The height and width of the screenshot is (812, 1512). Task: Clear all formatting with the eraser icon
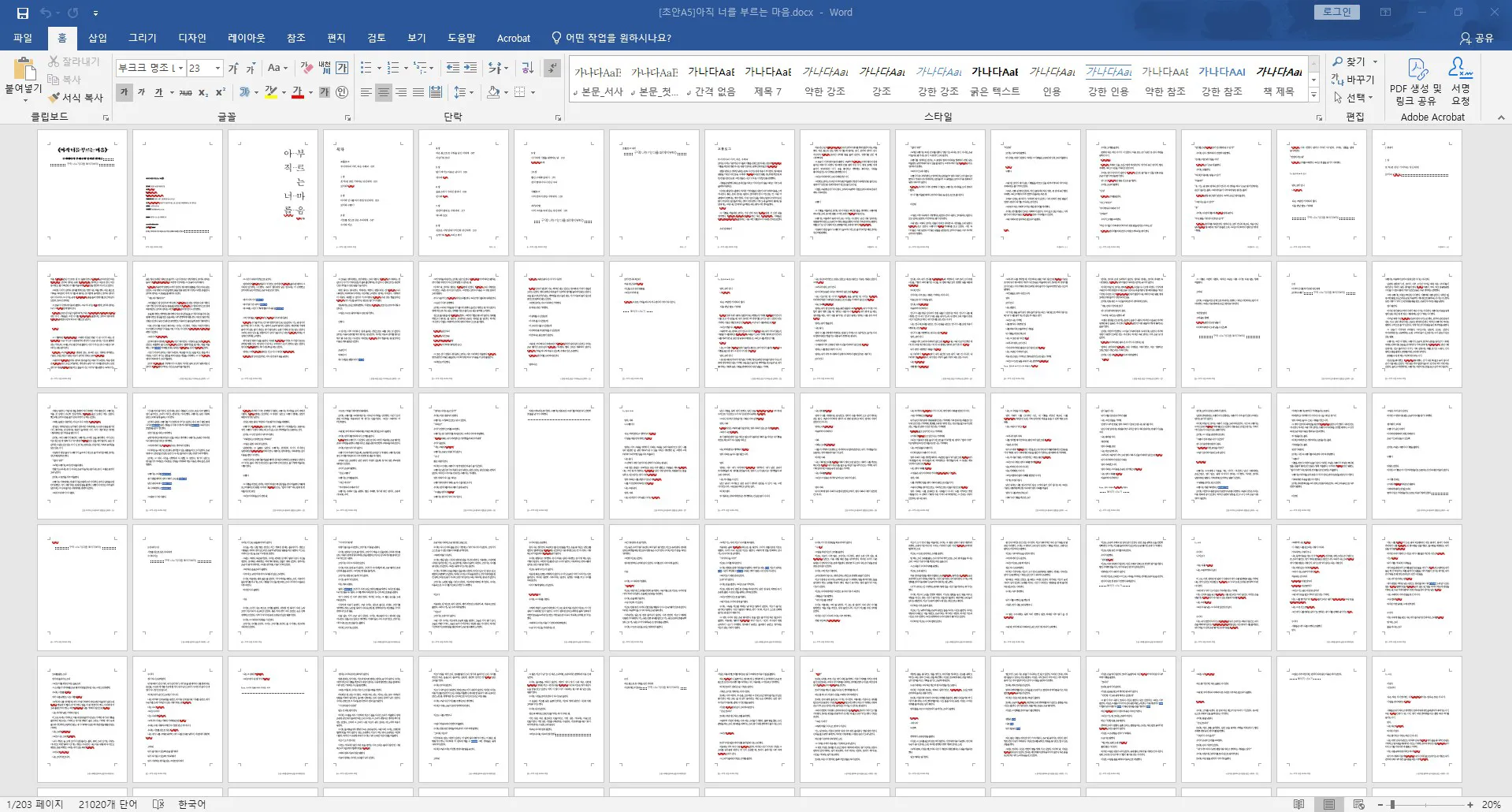pos(305,69)
